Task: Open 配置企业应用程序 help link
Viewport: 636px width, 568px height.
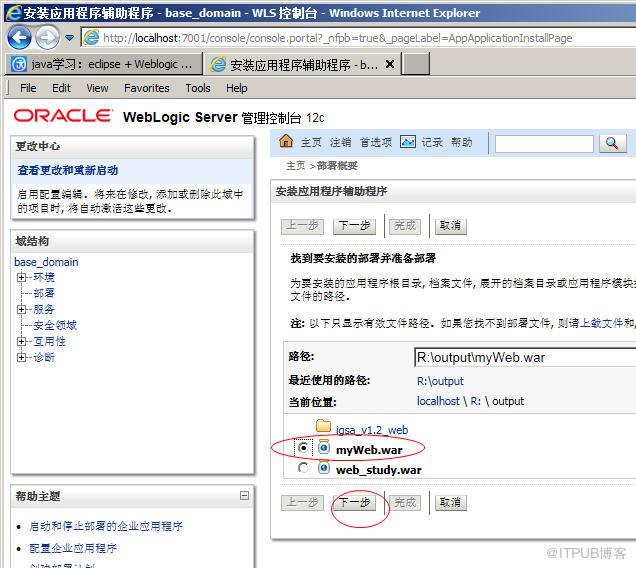Action: click(73, 548)
